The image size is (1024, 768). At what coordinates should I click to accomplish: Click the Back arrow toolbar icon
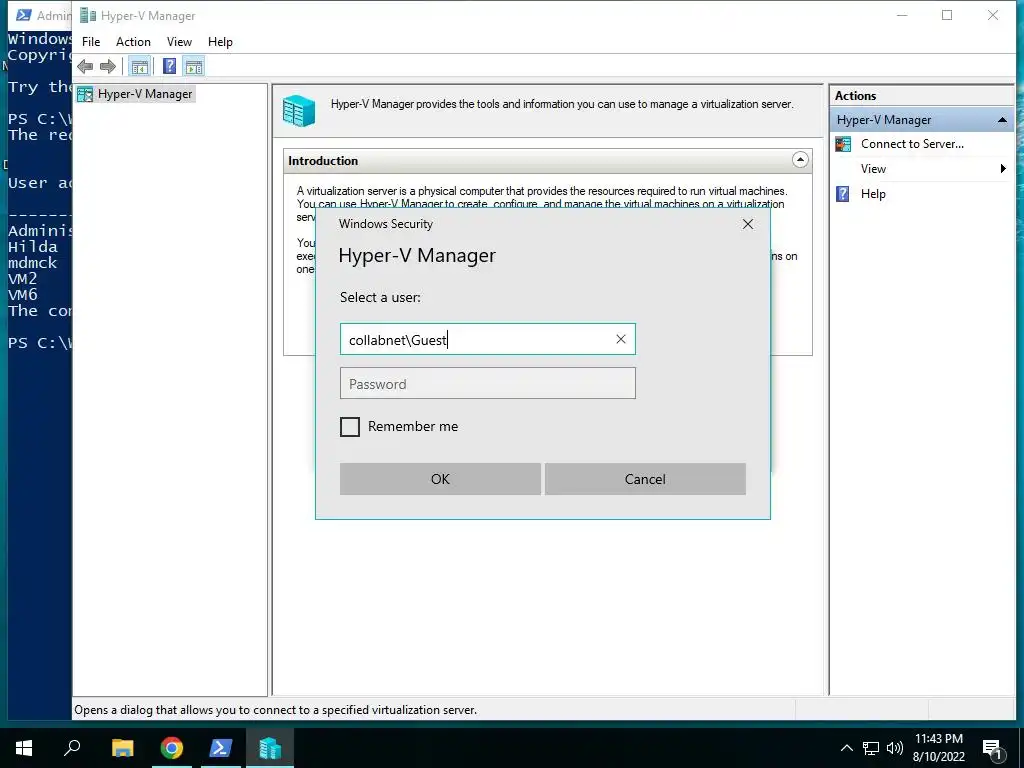(x=85, y=66)
